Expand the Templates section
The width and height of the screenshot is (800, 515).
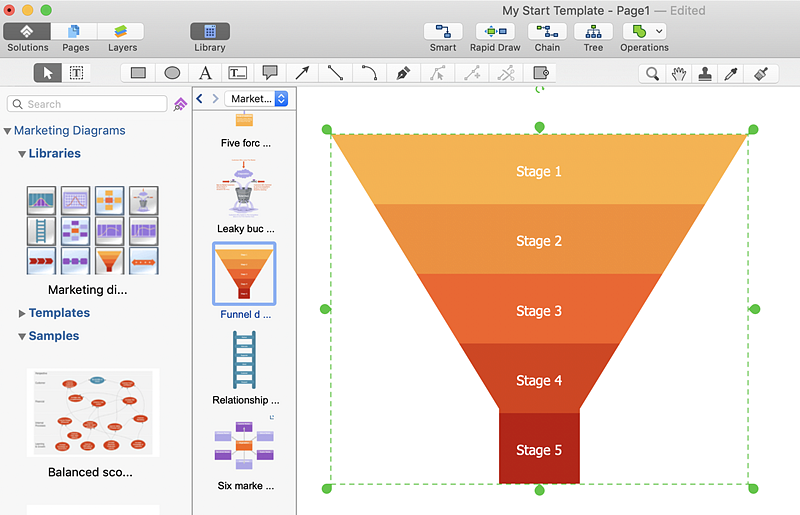click(23, 313)
